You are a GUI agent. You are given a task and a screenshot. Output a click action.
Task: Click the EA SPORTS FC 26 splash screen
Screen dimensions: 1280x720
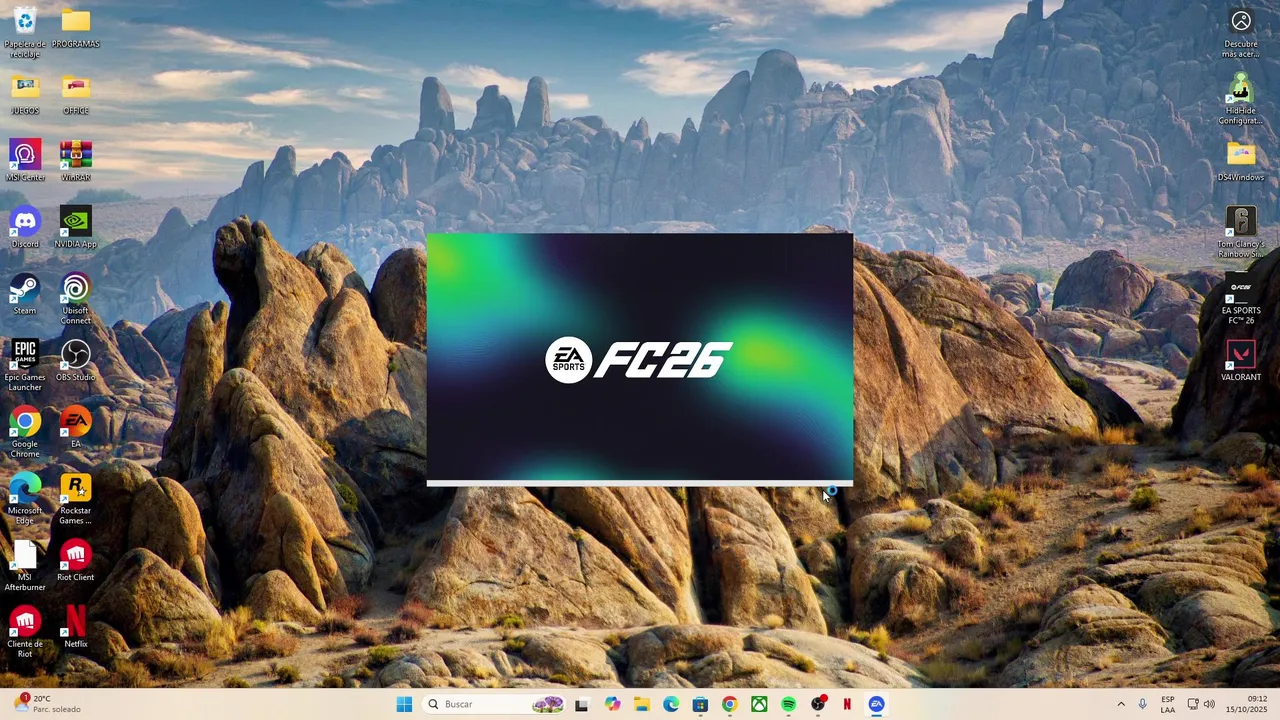tap(640, 359)
